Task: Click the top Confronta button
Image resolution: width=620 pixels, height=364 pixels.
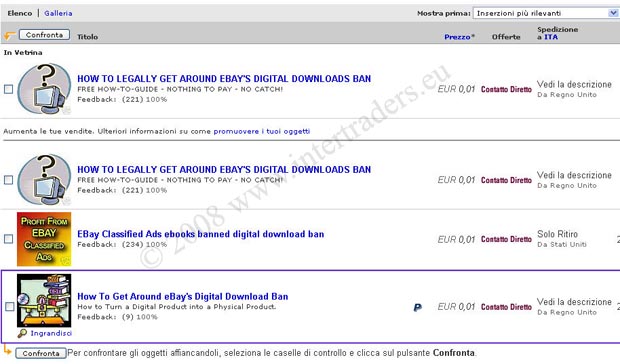Action: click(44, 35)
